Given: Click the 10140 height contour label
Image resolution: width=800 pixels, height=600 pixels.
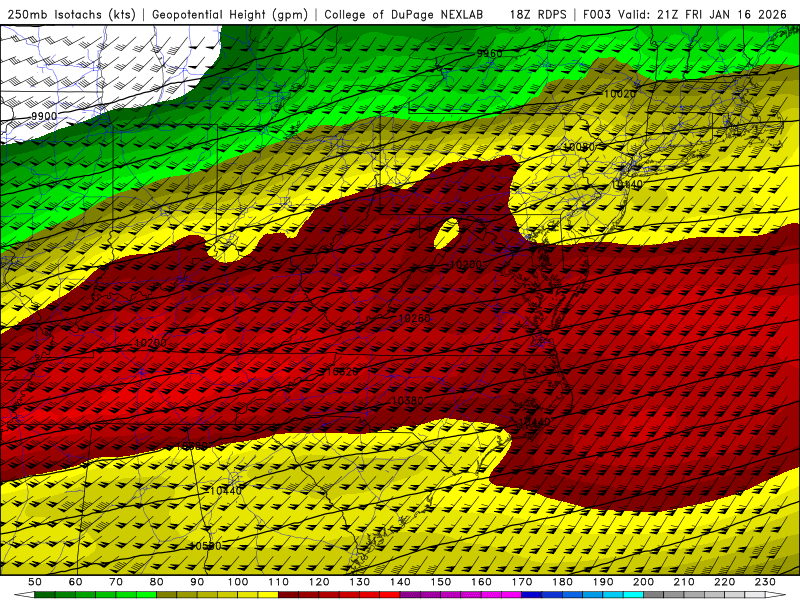Looking at the screenshot, I should pyautogui.click(x=627, y=184).
